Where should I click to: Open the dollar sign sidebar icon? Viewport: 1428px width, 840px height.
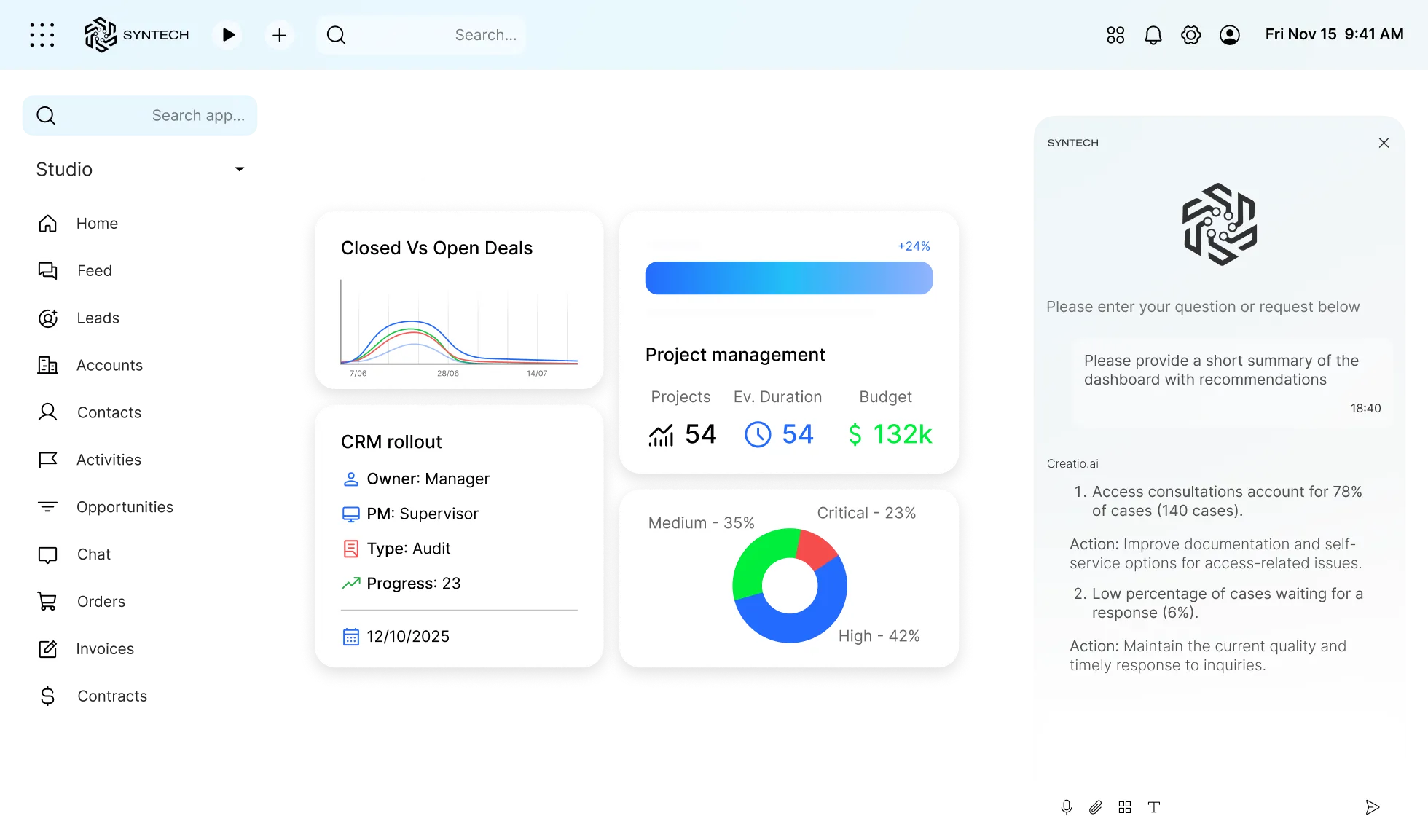coord(47,696)
